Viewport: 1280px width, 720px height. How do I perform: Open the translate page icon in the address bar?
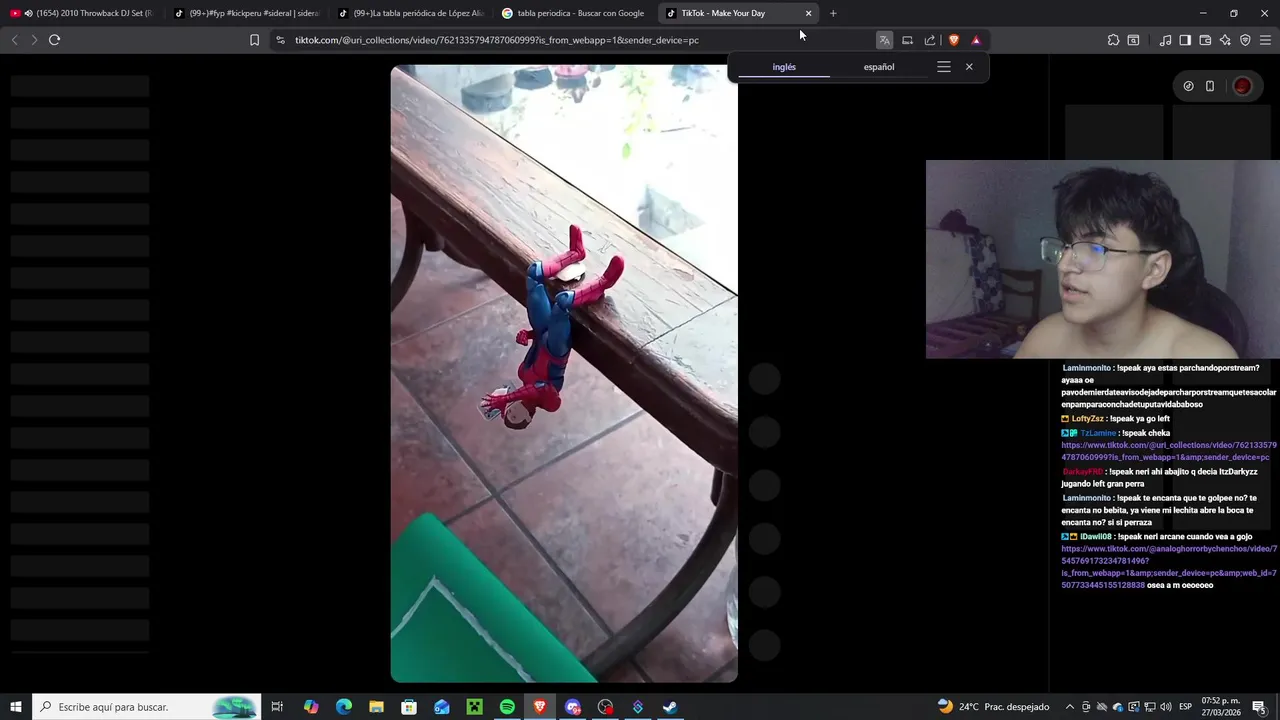tap(884, 40)
